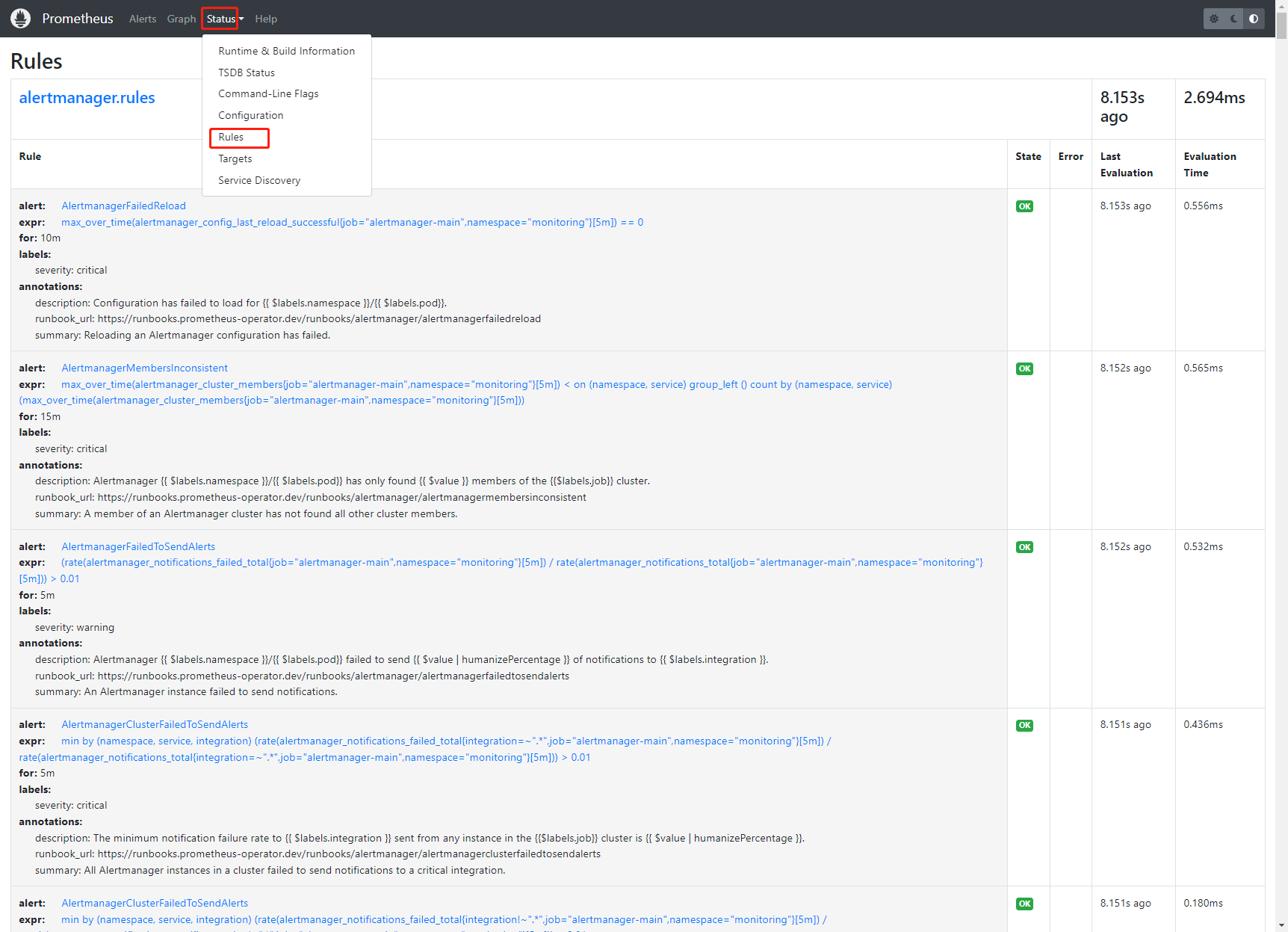
Task: Click the Rules page heading
Action: (x=37, y=61)
